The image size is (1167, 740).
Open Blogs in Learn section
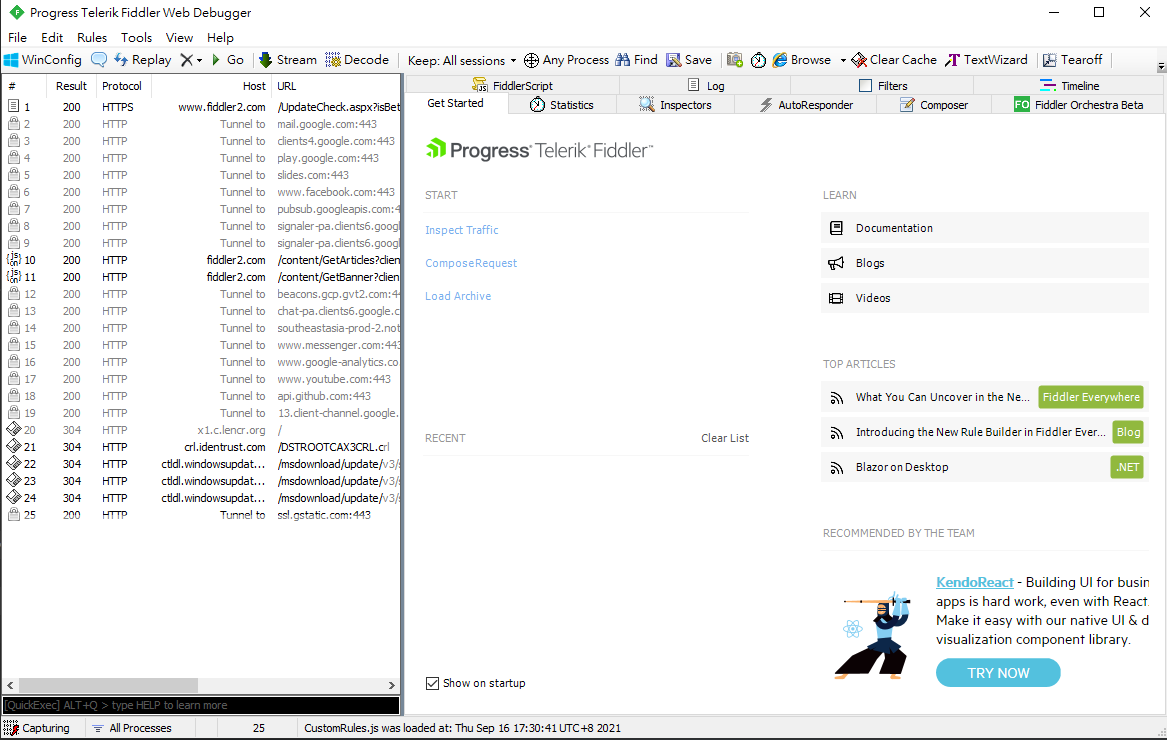tap(985, 263)
